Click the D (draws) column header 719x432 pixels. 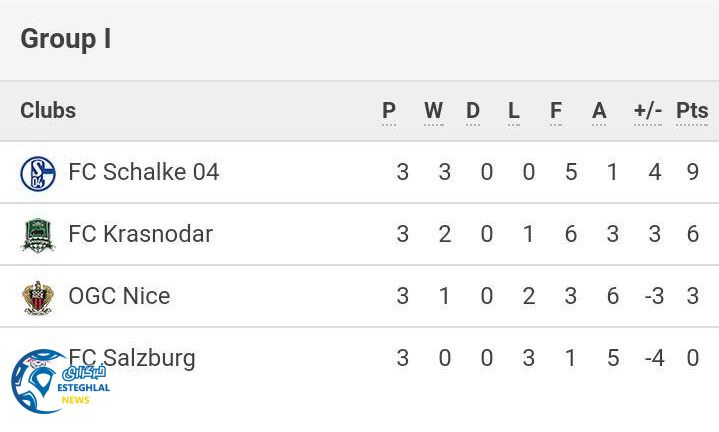click(x=473, y=111)
